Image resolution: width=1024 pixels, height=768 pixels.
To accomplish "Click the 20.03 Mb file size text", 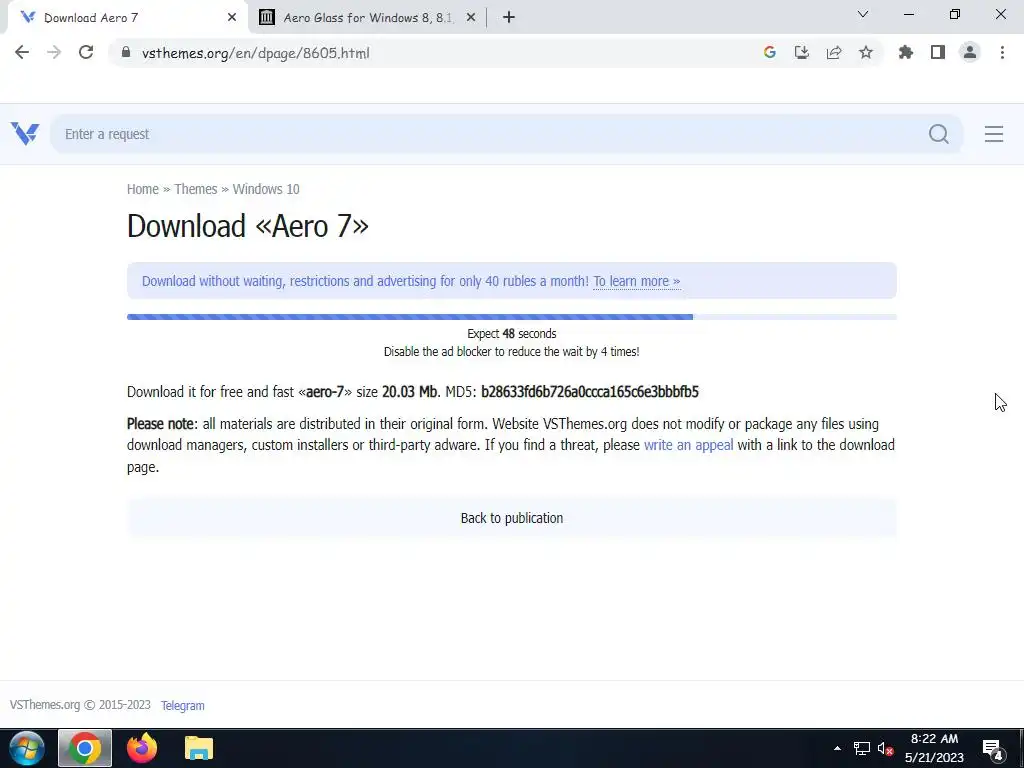I will (411, 392).
